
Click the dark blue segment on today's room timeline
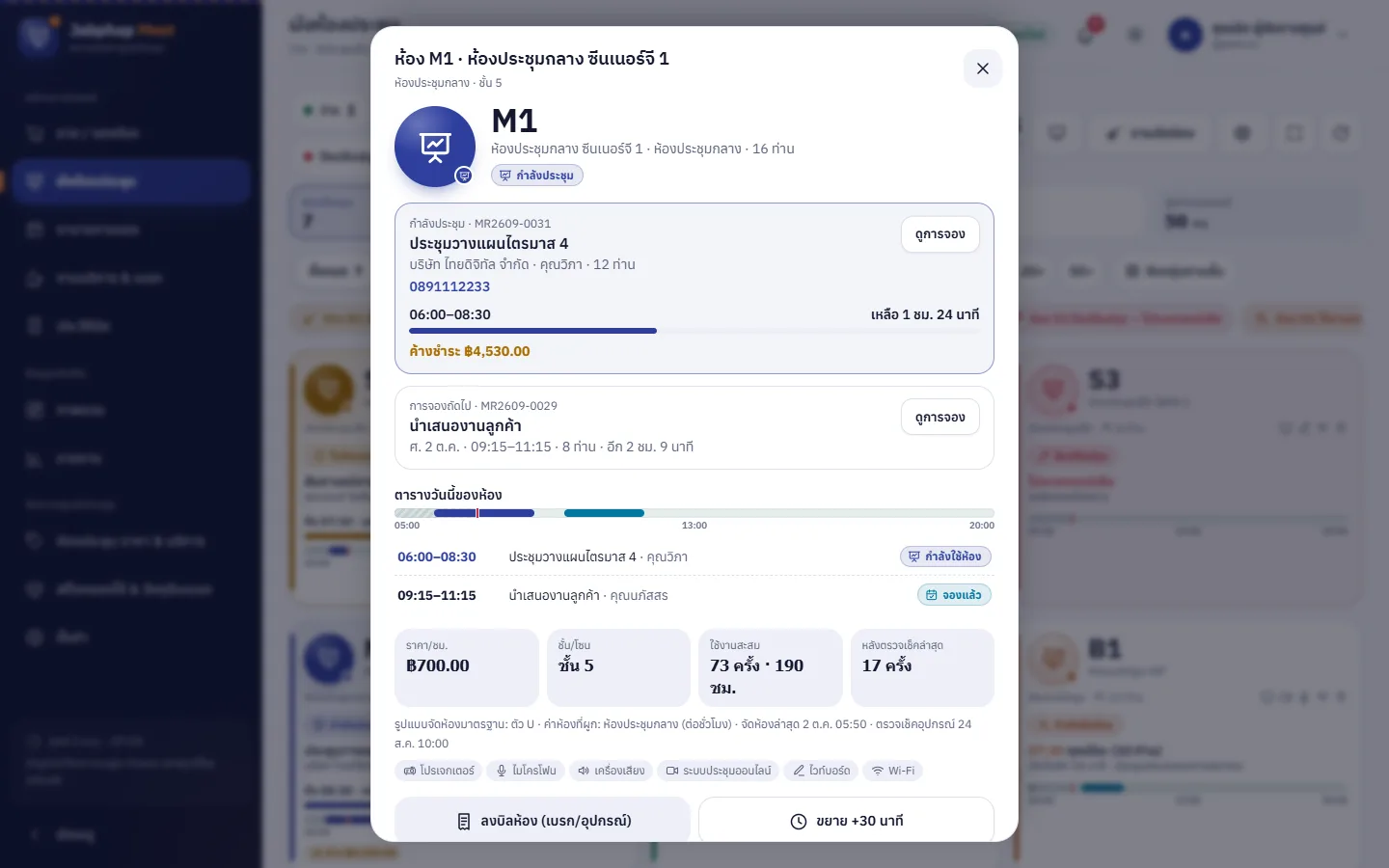click(484, 513)
